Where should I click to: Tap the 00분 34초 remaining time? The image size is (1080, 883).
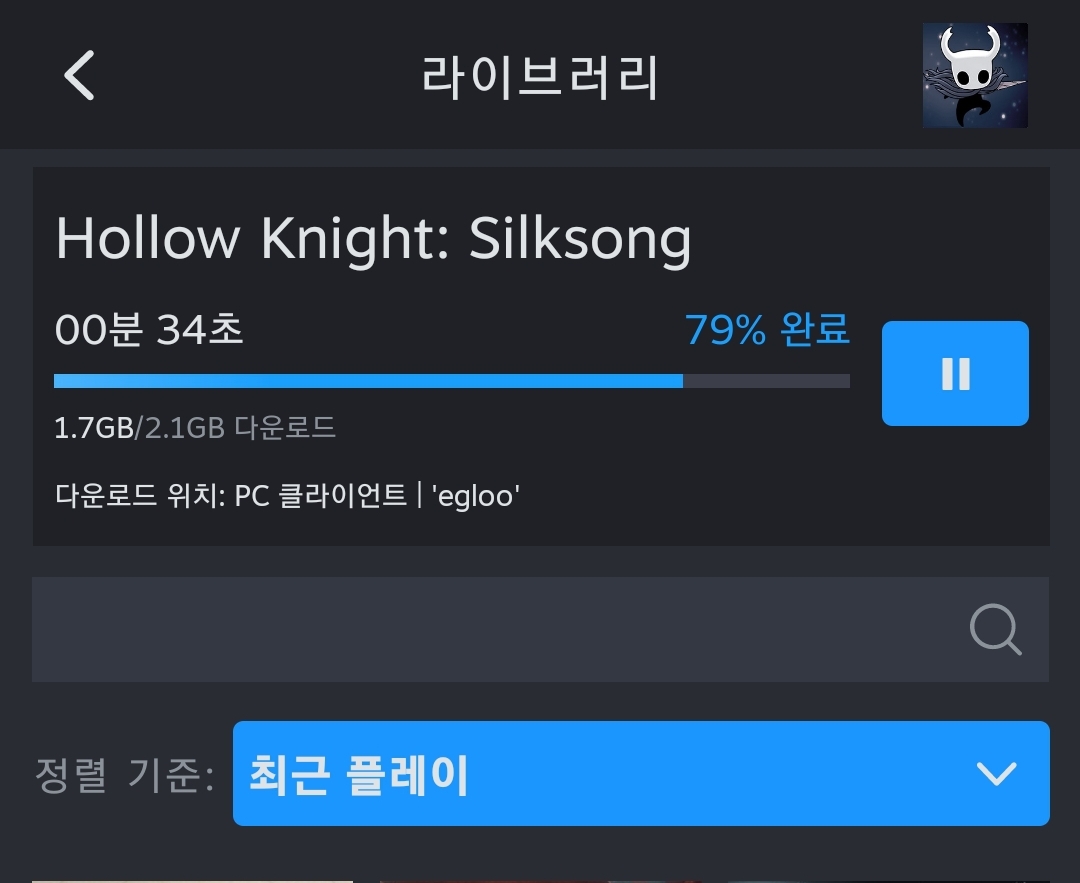point(149,329)
